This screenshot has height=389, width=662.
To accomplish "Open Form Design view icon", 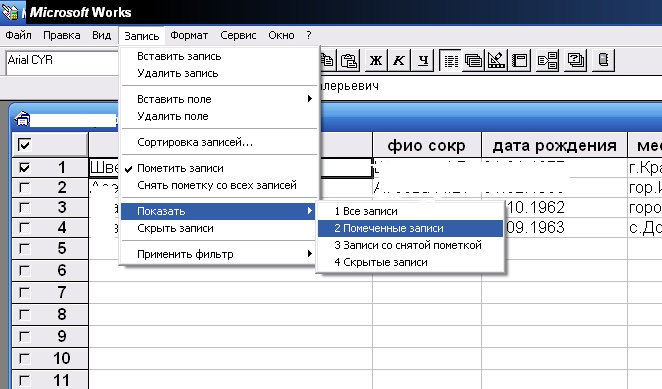I will point(496,60).
